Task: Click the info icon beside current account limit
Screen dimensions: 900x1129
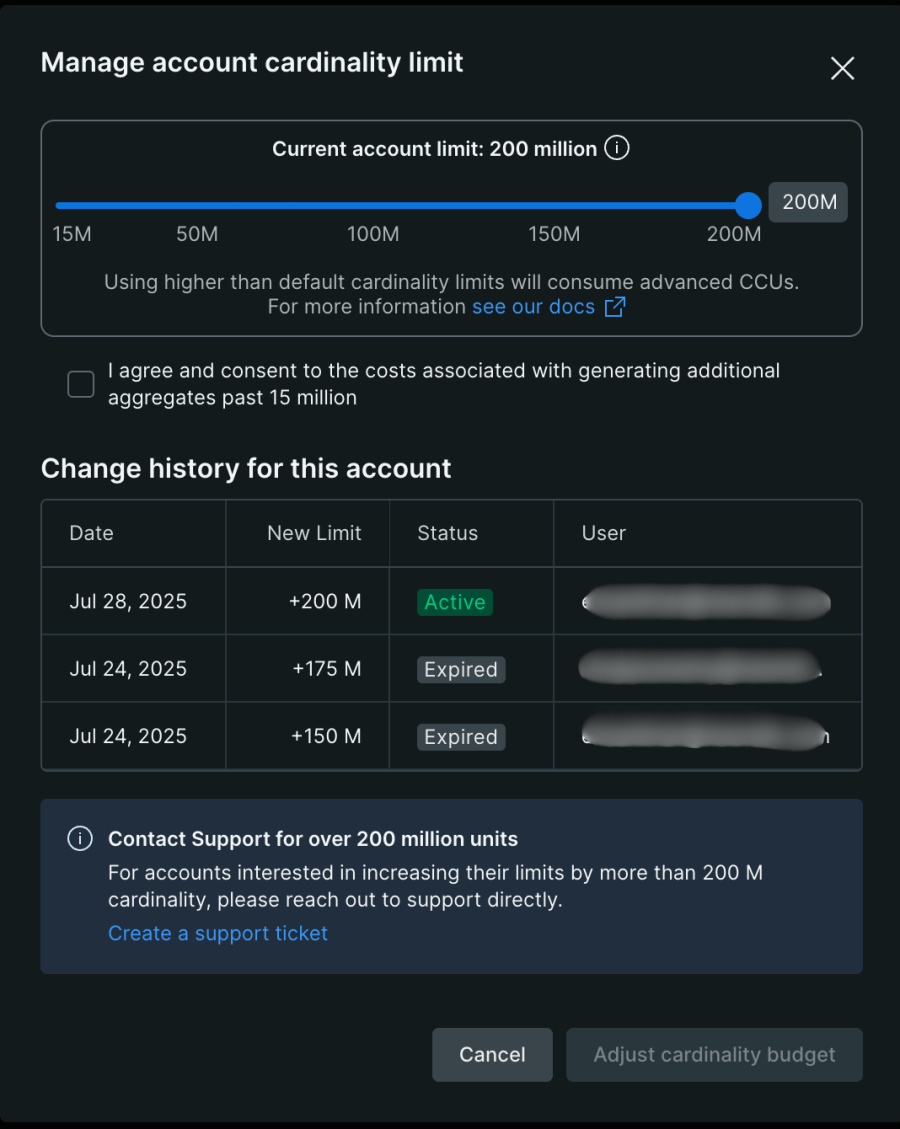Action: tap(616, 148)
